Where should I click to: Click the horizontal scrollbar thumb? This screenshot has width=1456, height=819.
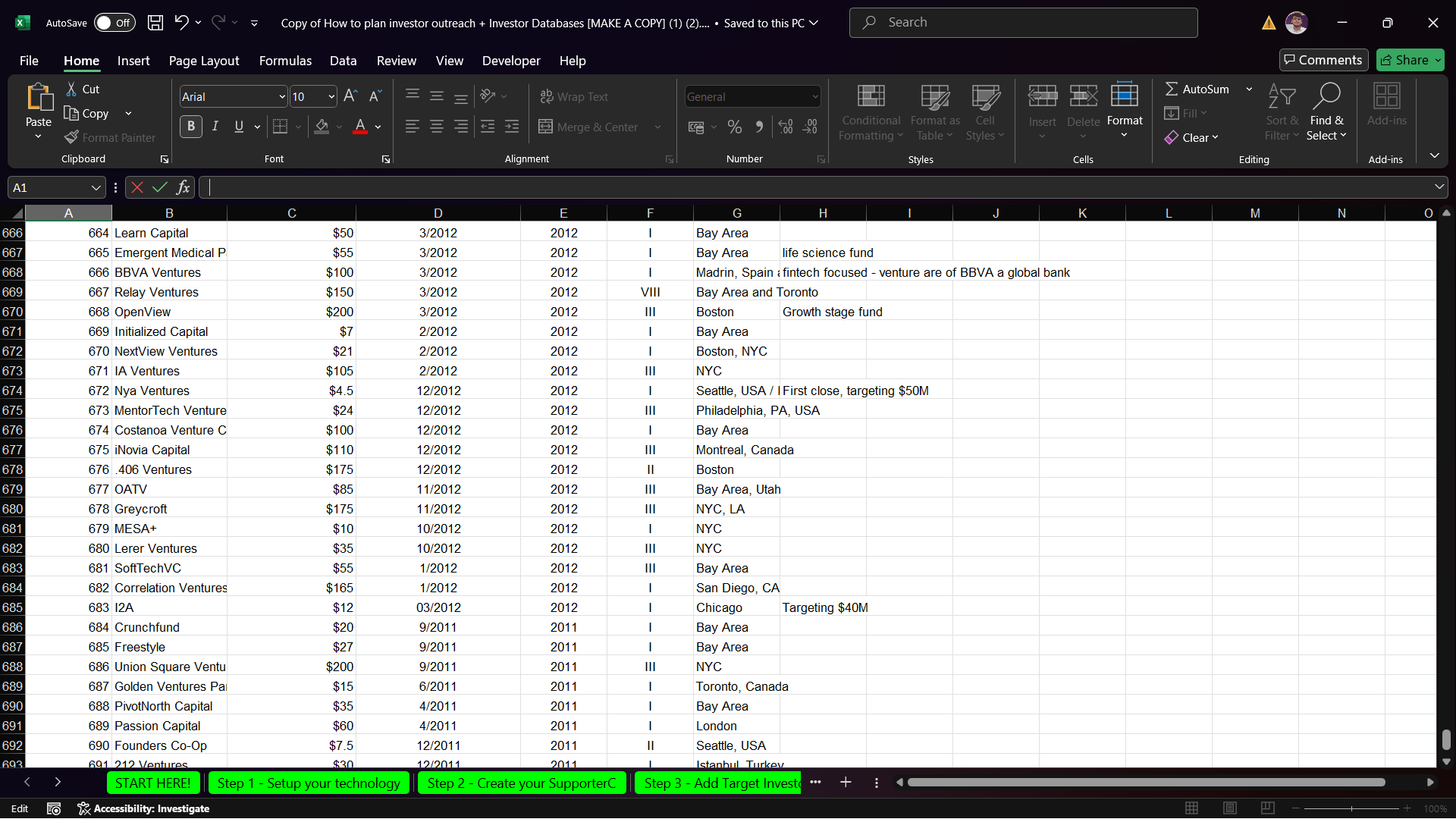click(1147, 783)
